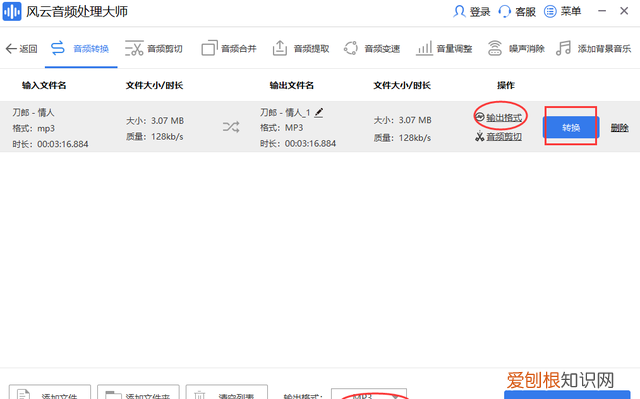Start conversion with the blue 转换 button

click(x=571, y=128)
